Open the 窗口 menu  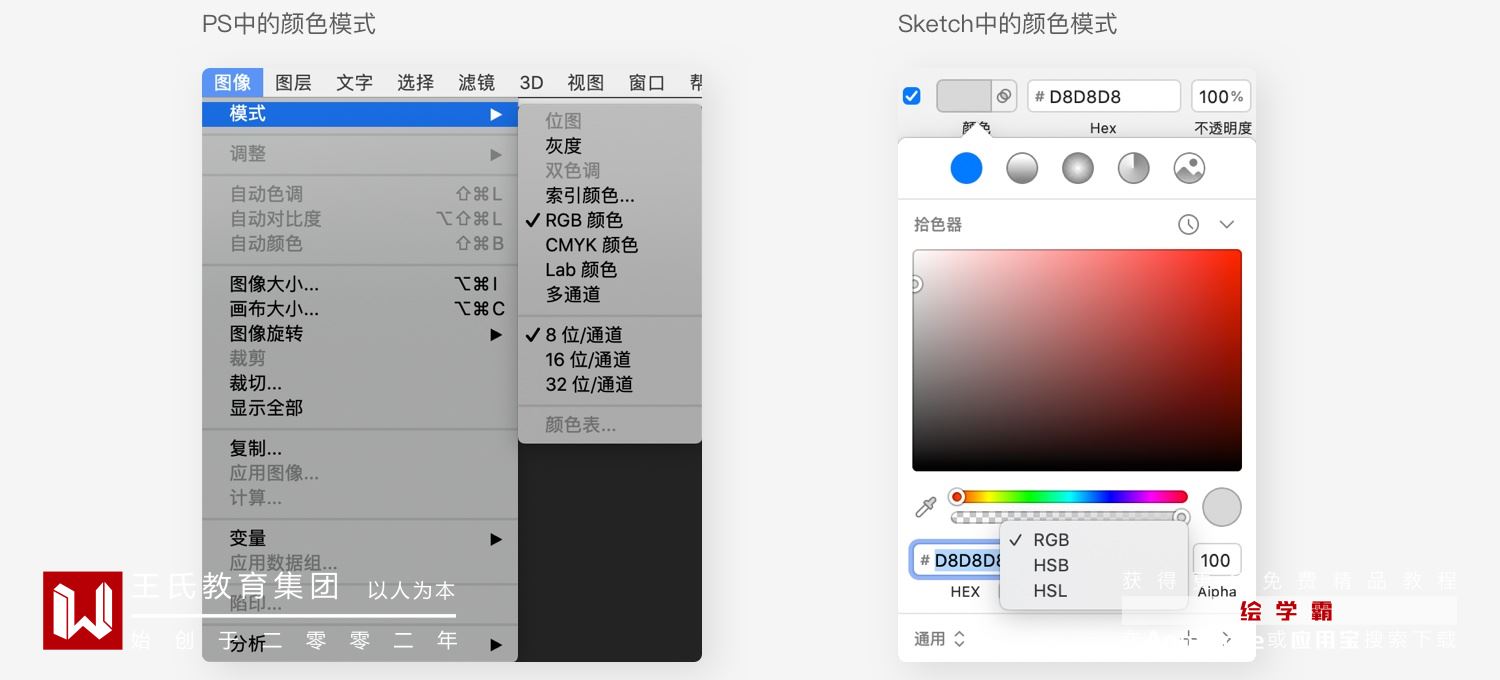point(647,83)
